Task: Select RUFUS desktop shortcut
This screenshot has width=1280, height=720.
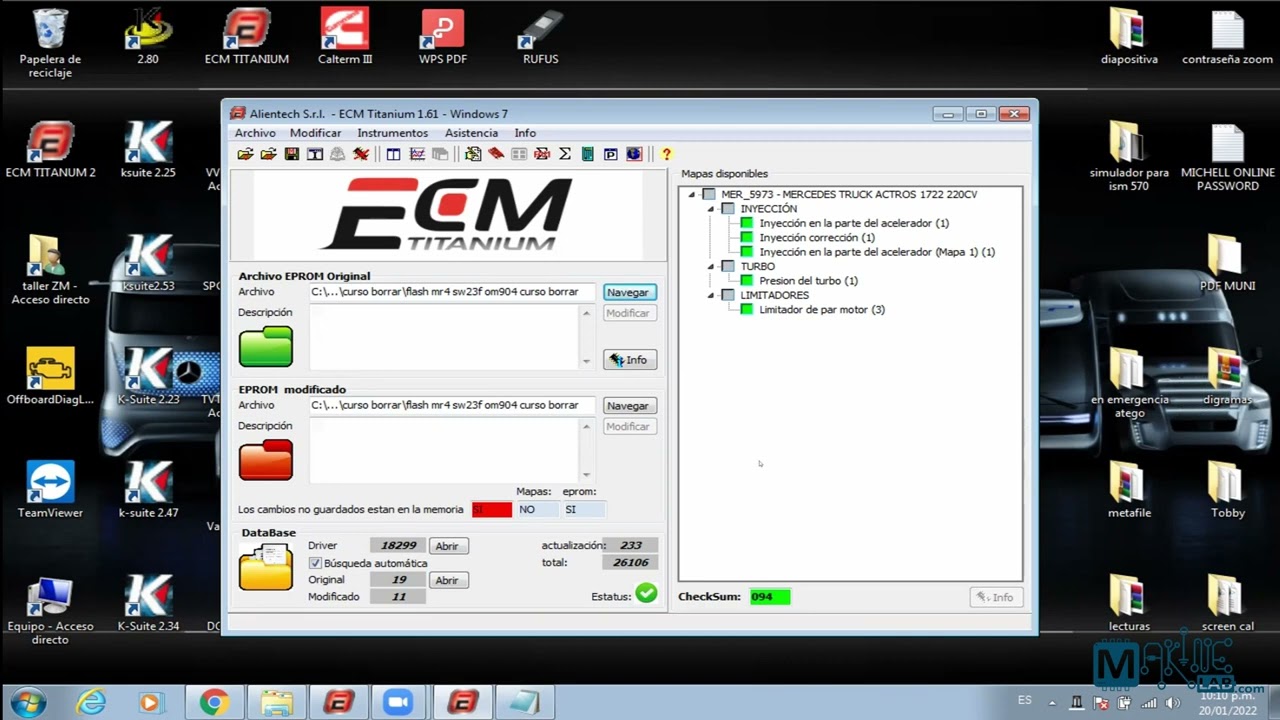Action: click(x=541, y=36)
